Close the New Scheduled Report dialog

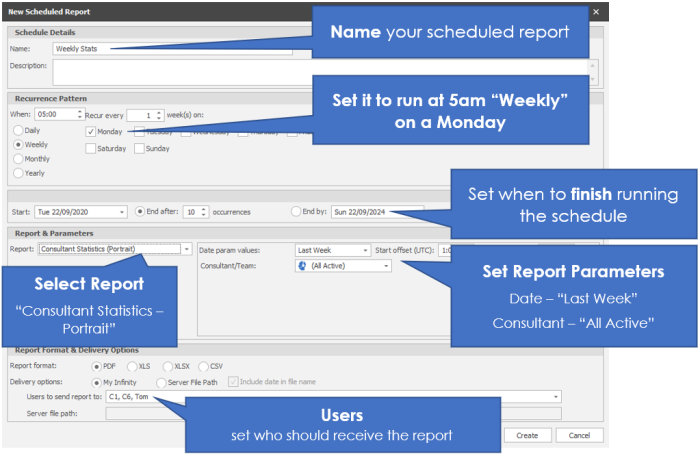596,11
